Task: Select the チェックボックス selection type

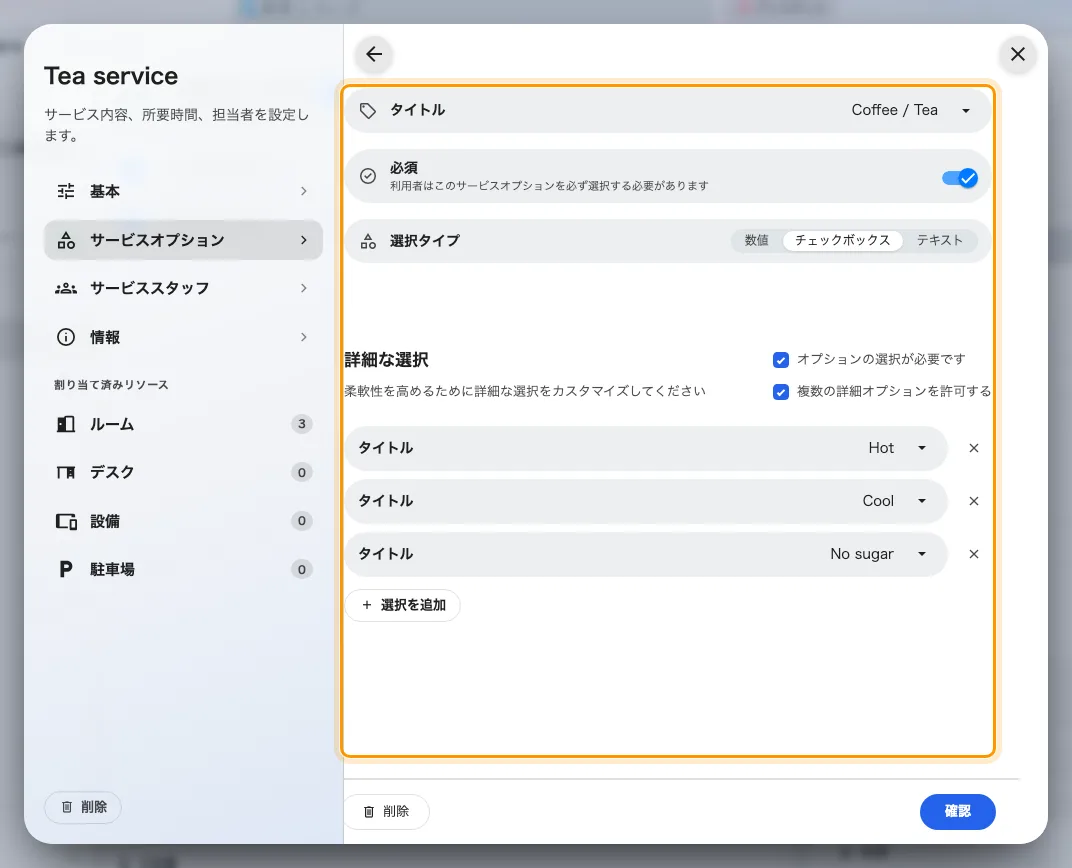Action: (x=842, y=241)
